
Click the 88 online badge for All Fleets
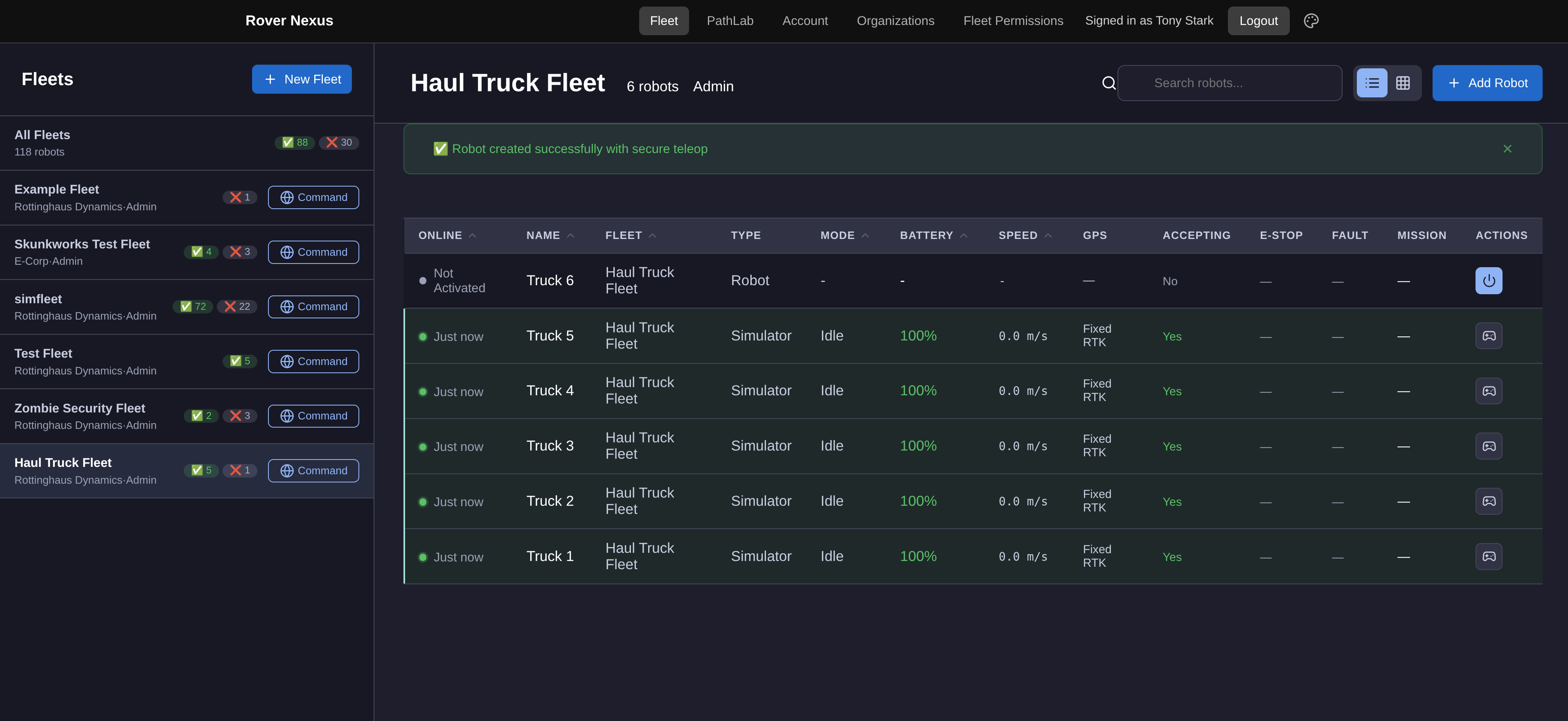[x=295, y=142]
